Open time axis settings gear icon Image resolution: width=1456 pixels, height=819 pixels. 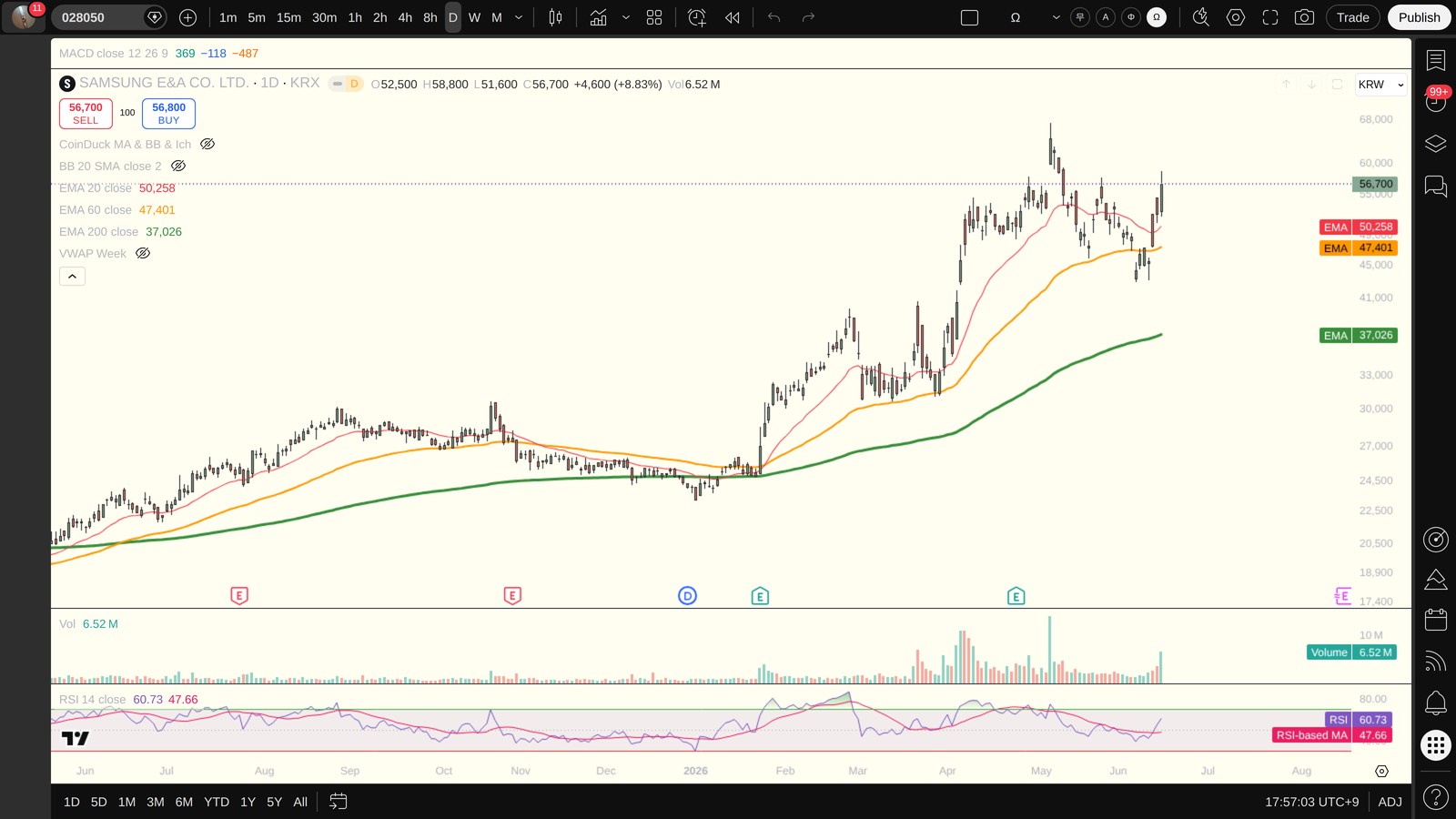[x=1381, y=771]
